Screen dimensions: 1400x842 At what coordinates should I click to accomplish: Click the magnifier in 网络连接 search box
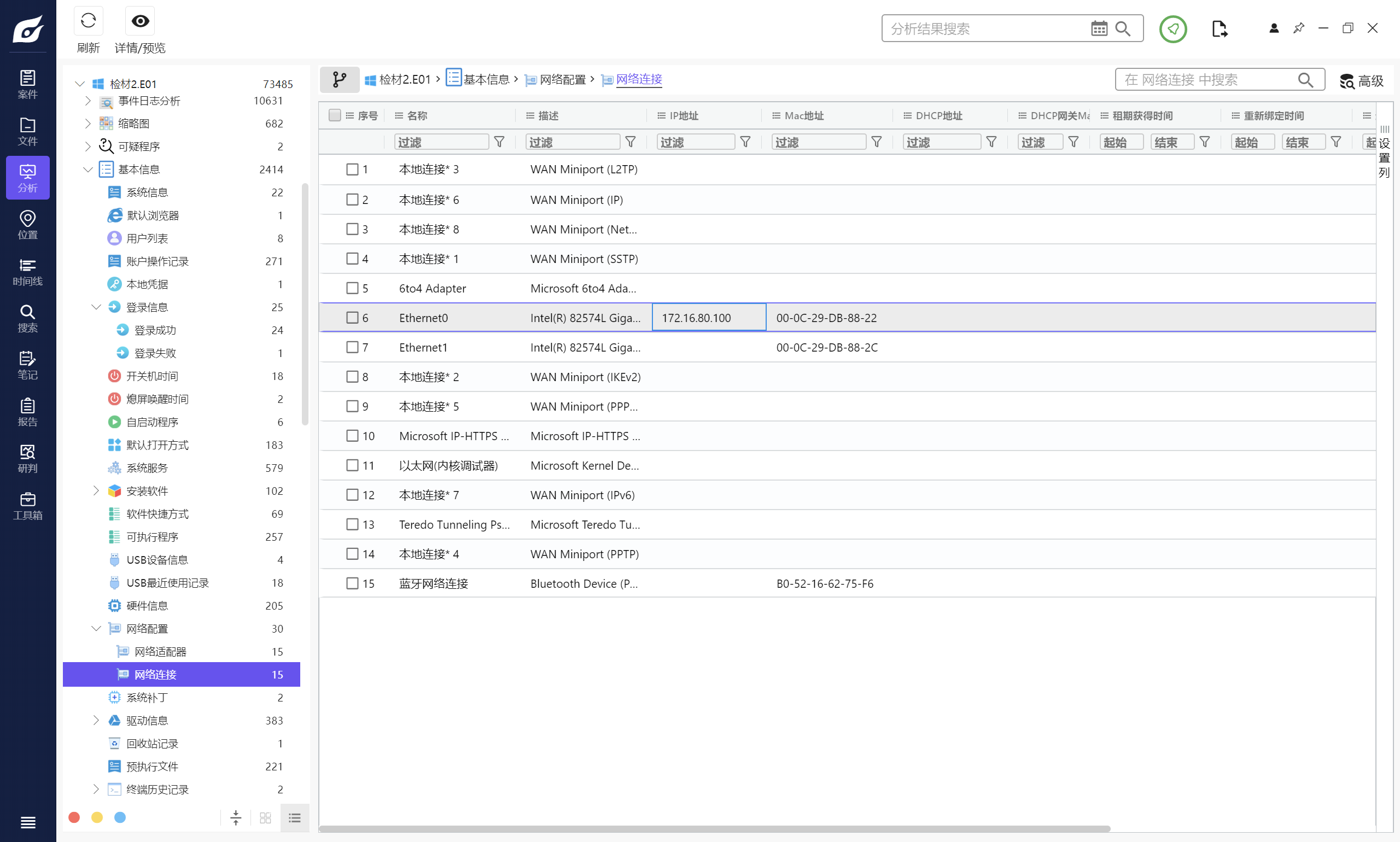[x=1305, y=79]
